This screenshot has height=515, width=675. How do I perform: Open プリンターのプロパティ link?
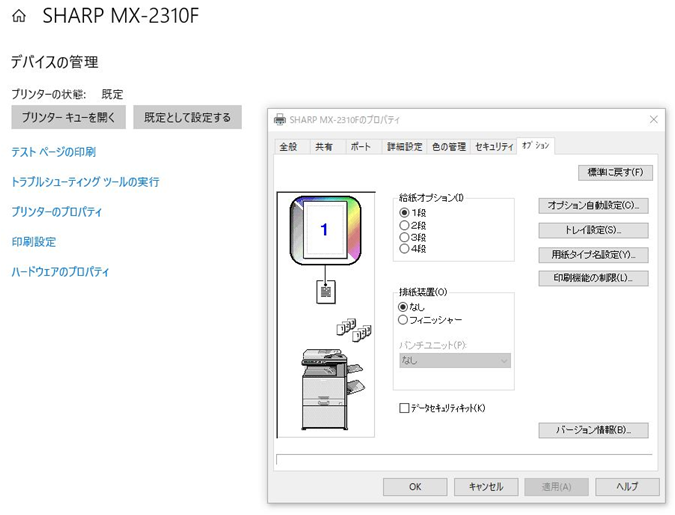click(56, 212)
